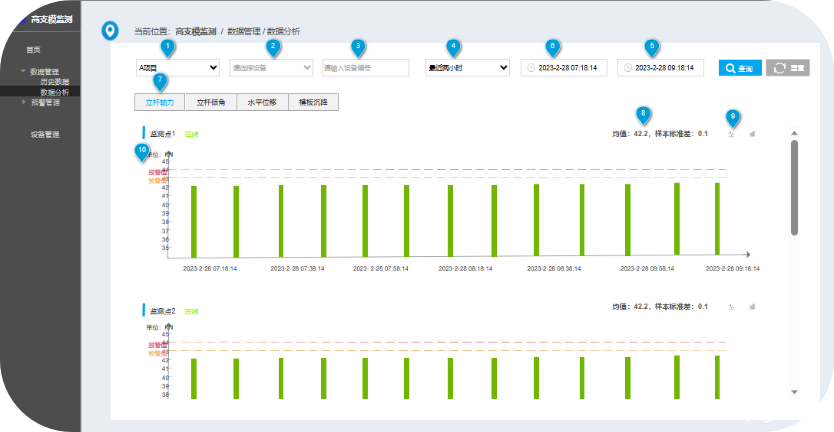Click the scrollbar up arrow
Screen dimensions: 834x432
tap(794, 134)
